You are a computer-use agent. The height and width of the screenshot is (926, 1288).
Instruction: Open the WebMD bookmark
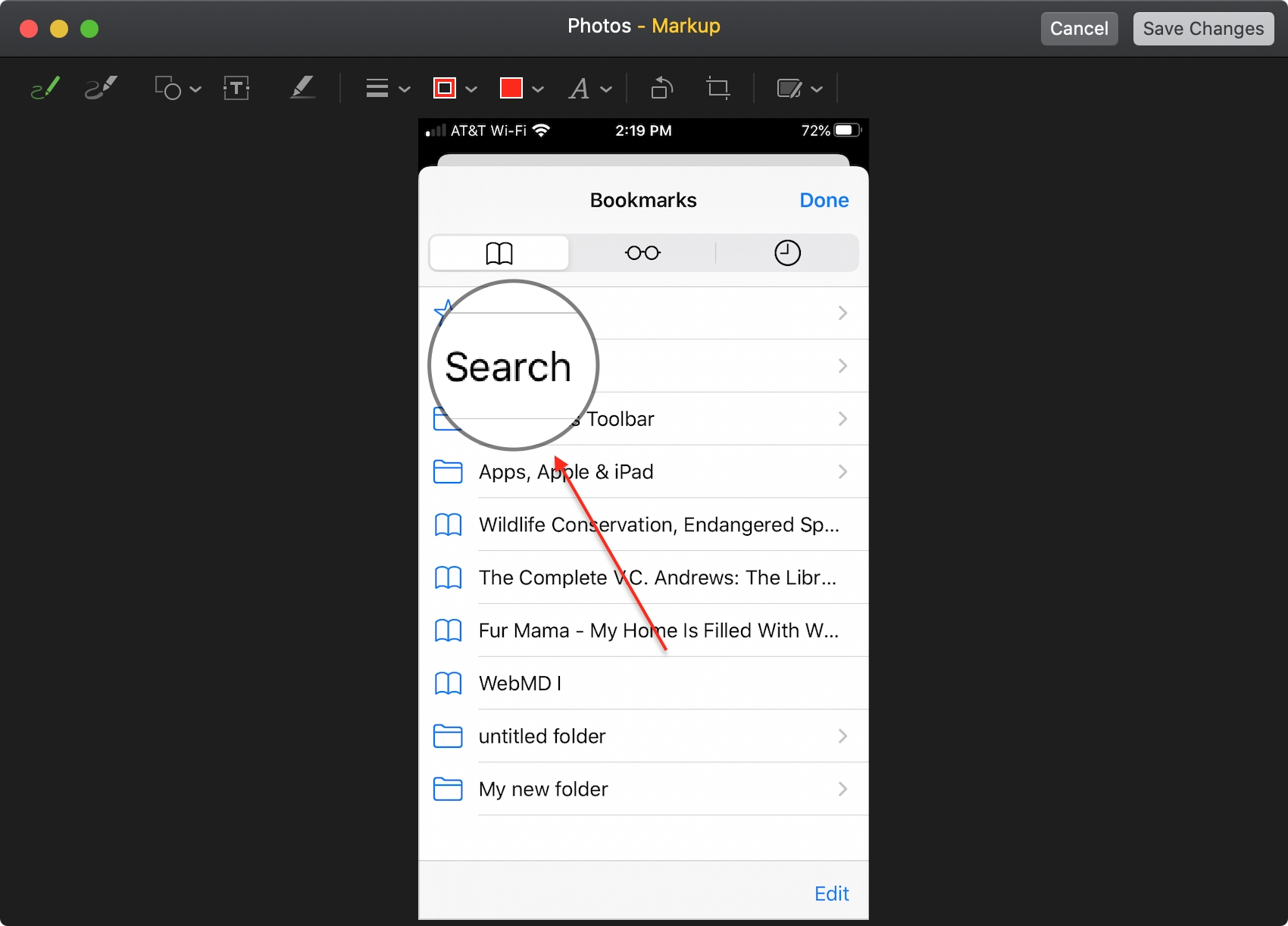pyautogui.click(x=643, y=684)
